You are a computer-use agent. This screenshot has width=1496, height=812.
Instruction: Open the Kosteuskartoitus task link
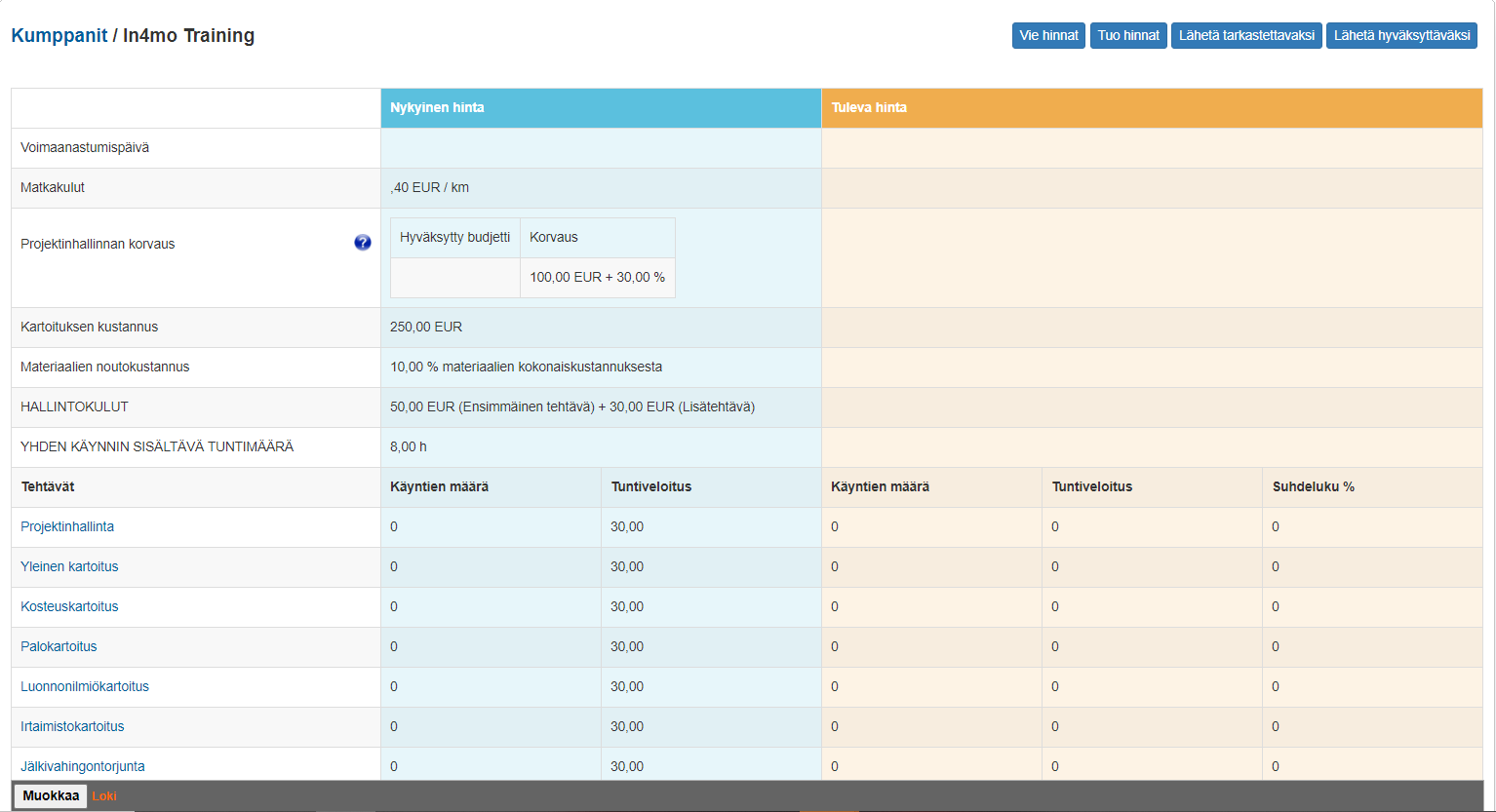[x=69, y=607]
